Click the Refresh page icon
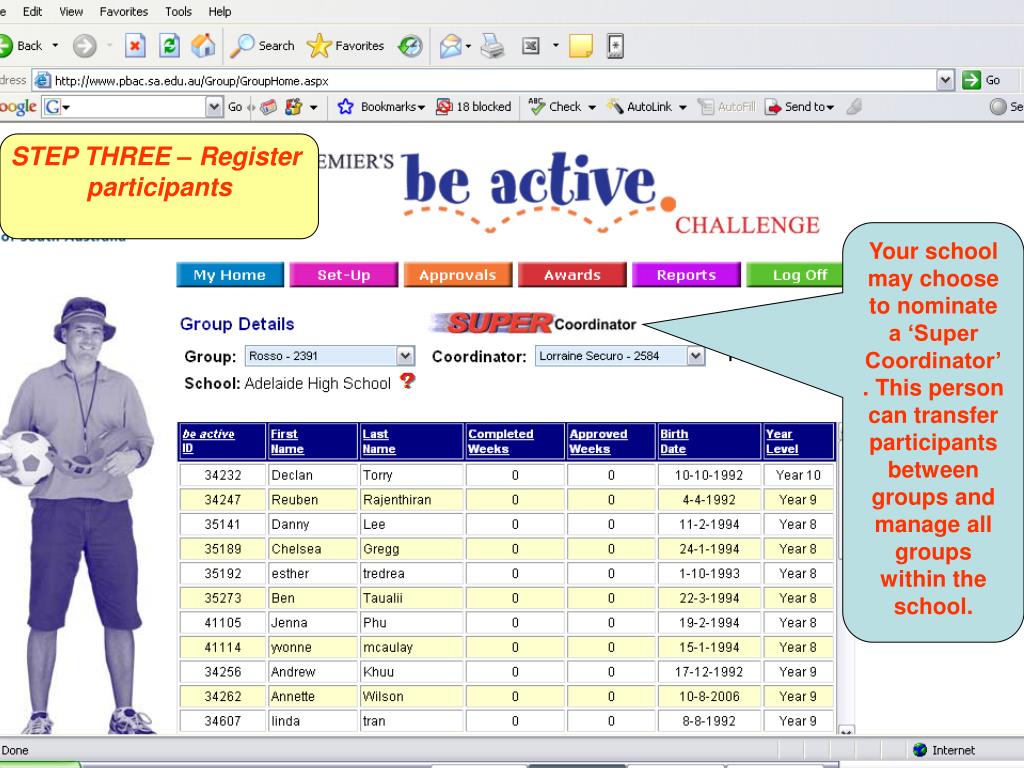The height and width of the screenshot is (768, 1024). (171, 45)
